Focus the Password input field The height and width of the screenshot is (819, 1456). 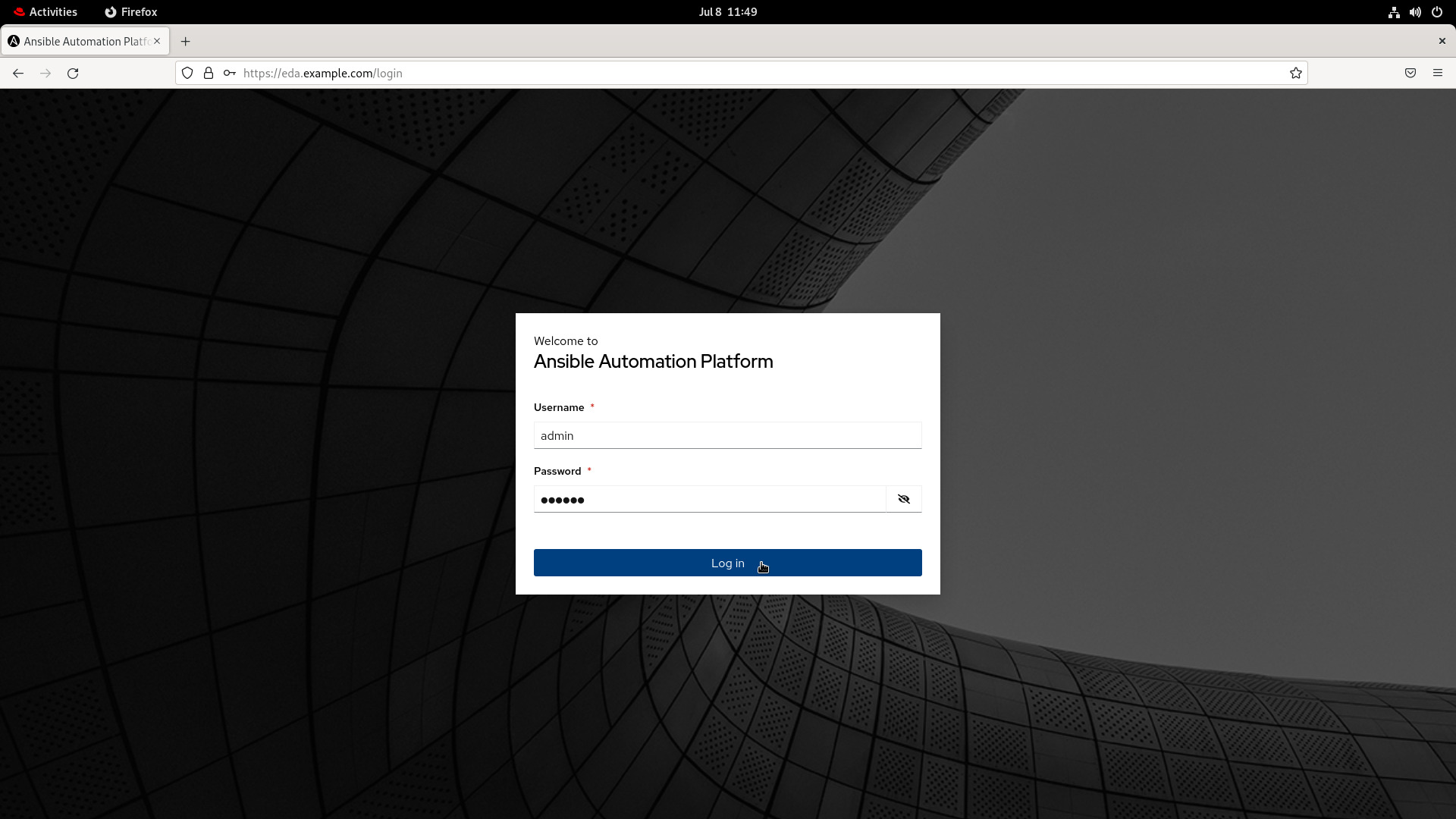click(709, 499)
